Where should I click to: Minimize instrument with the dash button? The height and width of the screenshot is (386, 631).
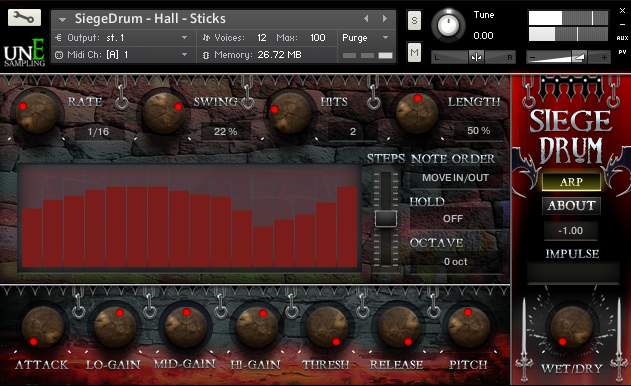tap(622, 25)
